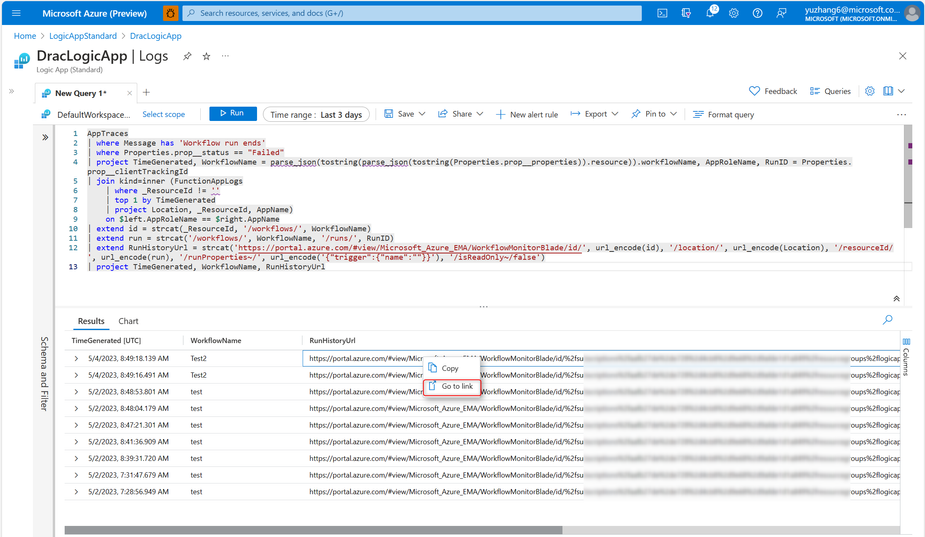Open the Time range Last 3 days picker

(x=316, y=114)
